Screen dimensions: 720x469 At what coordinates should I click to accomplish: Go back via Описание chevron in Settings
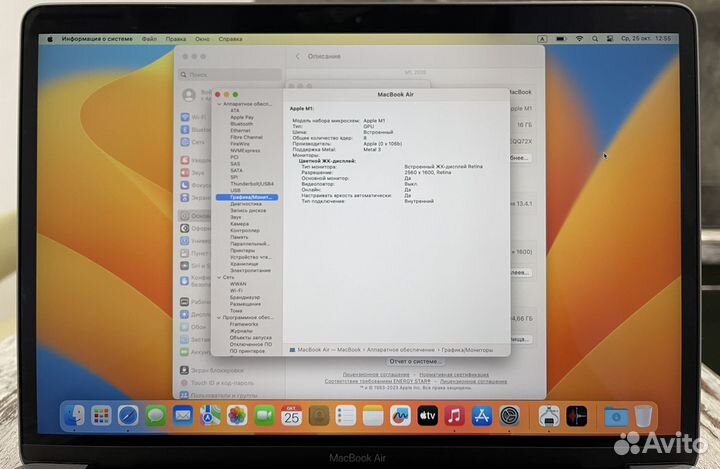pyautogui.click(x=298, y=57)
